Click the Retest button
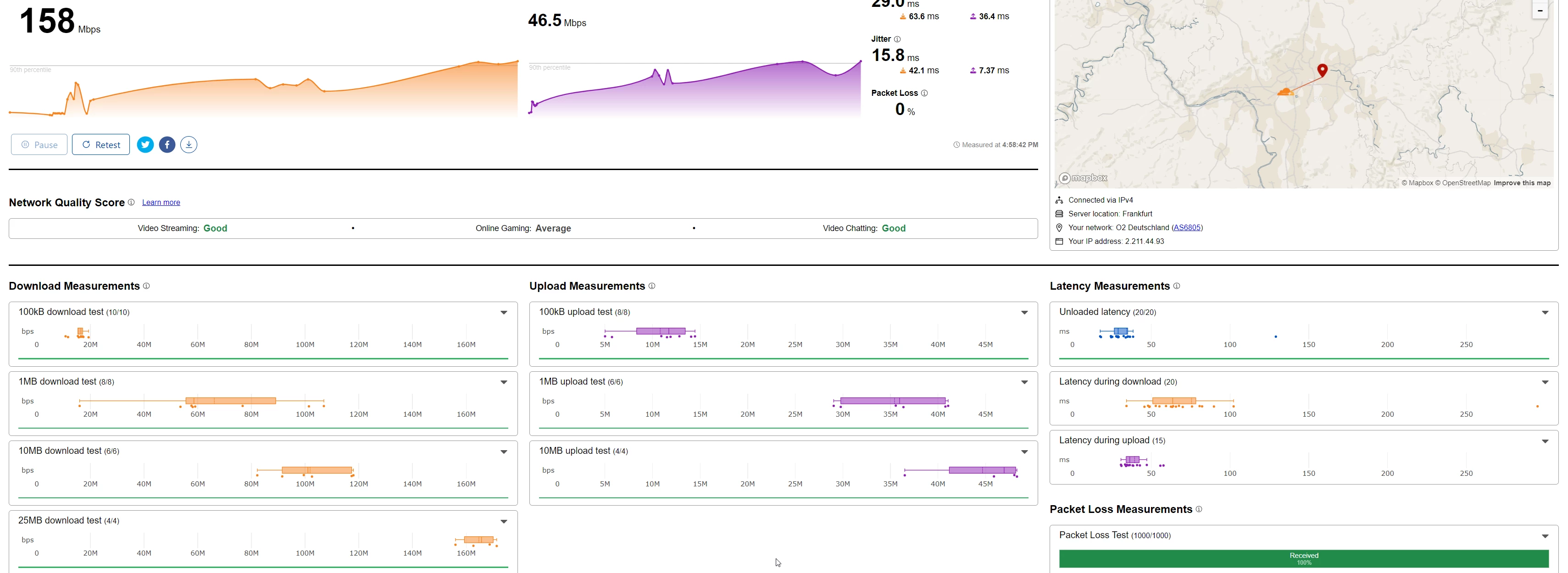 [x=100, y=145]
